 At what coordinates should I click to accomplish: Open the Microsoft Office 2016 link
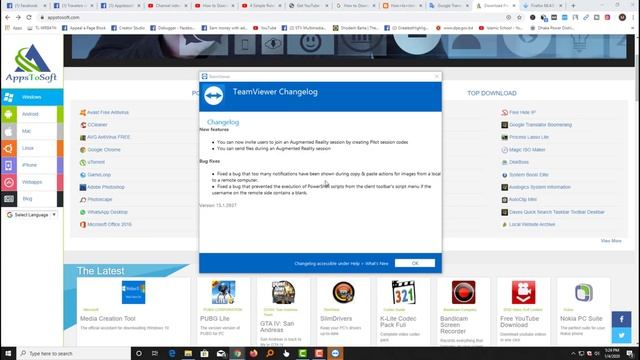click(x=109, y=224)
